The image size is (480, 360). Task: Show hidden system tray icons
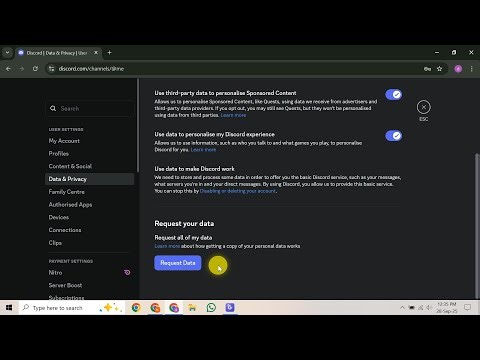click(402, 308)
